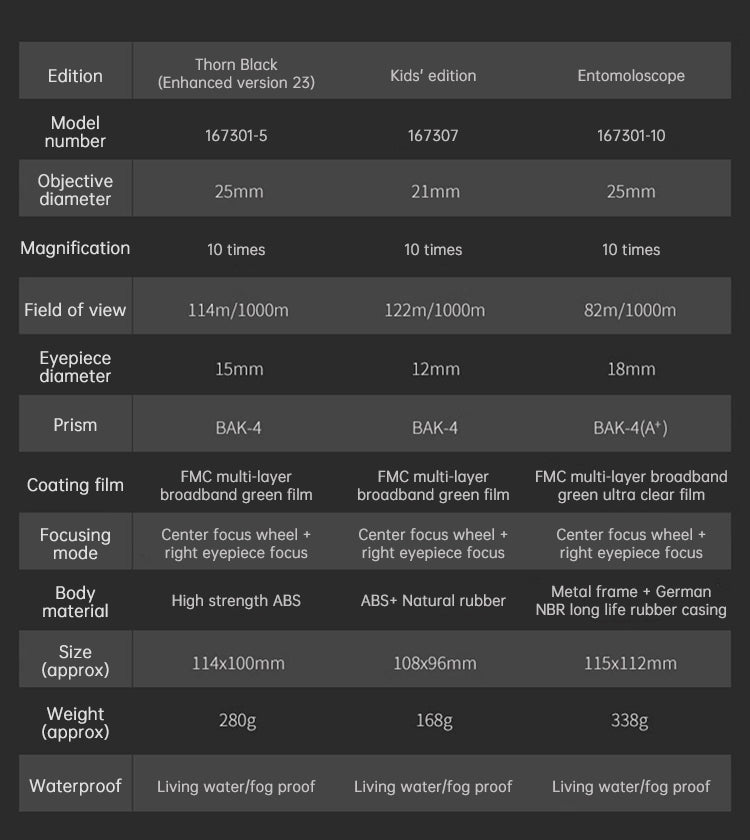
Task: Select model number 167301-5
Action: (236, 135)
